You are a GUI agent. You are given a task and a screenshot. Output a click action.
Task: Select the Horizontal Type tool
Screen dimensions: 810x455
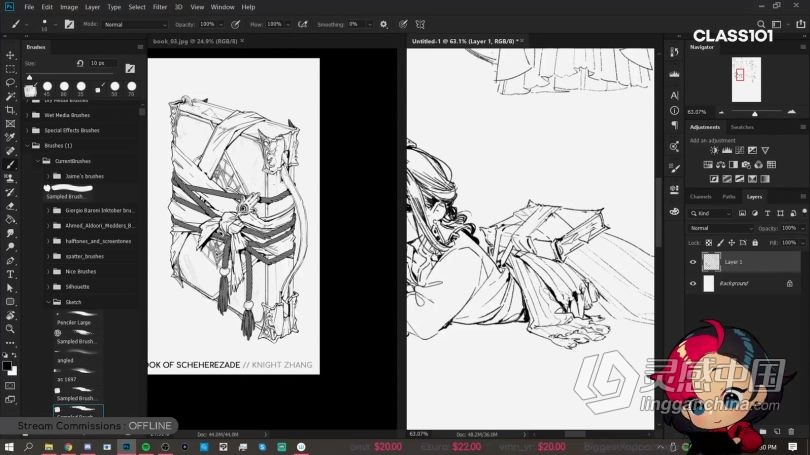10,274
